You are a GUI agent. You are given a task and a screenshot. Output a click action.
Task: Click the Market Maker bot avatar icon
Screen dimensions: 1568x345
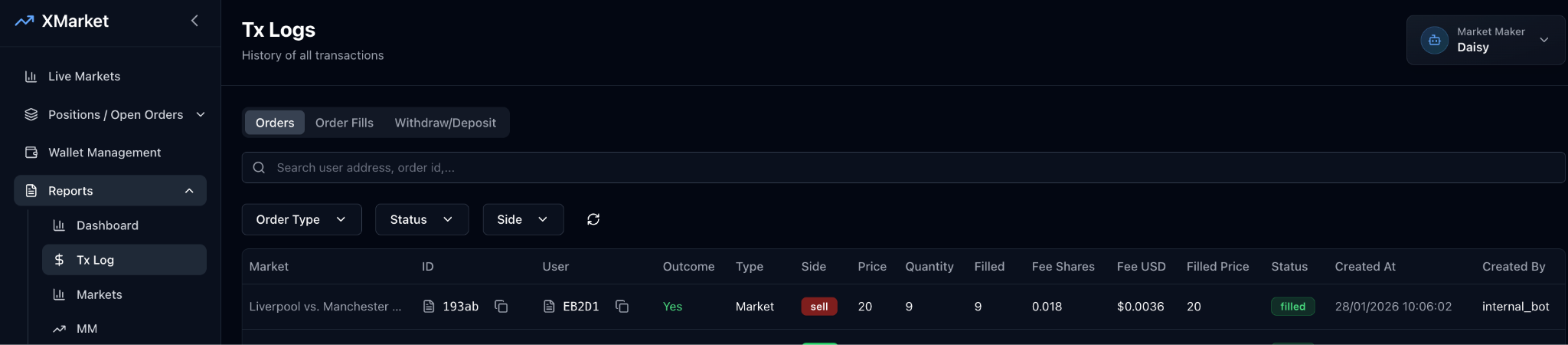(1434, 40)
